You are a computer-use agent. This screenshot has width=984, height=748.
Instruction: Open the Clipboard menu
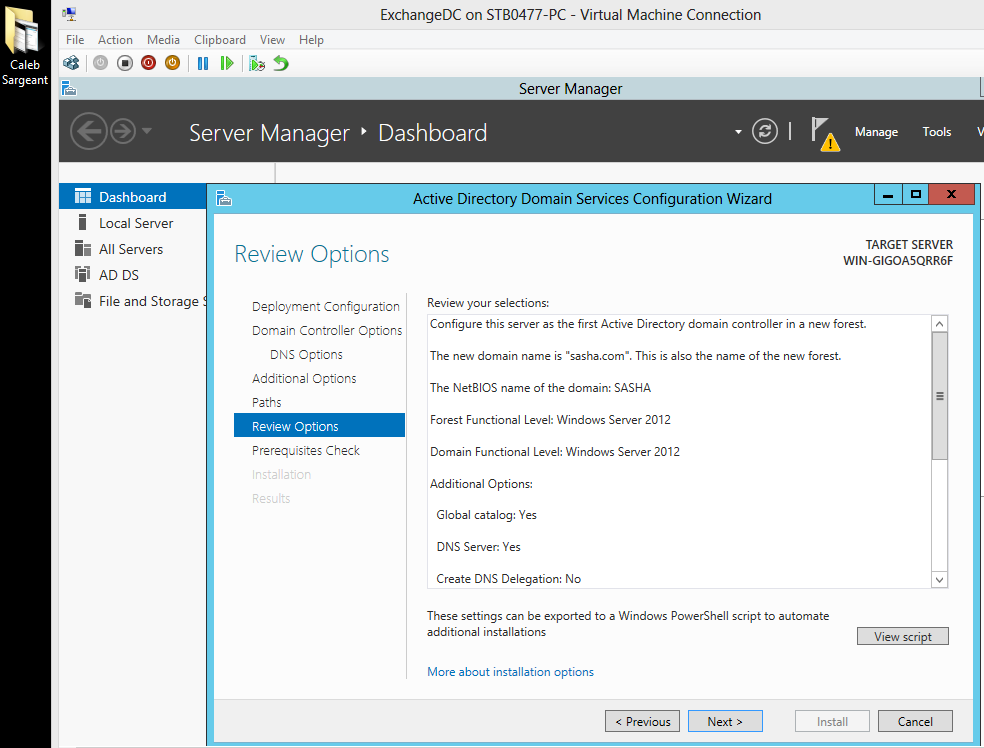[x=220, y=40]
